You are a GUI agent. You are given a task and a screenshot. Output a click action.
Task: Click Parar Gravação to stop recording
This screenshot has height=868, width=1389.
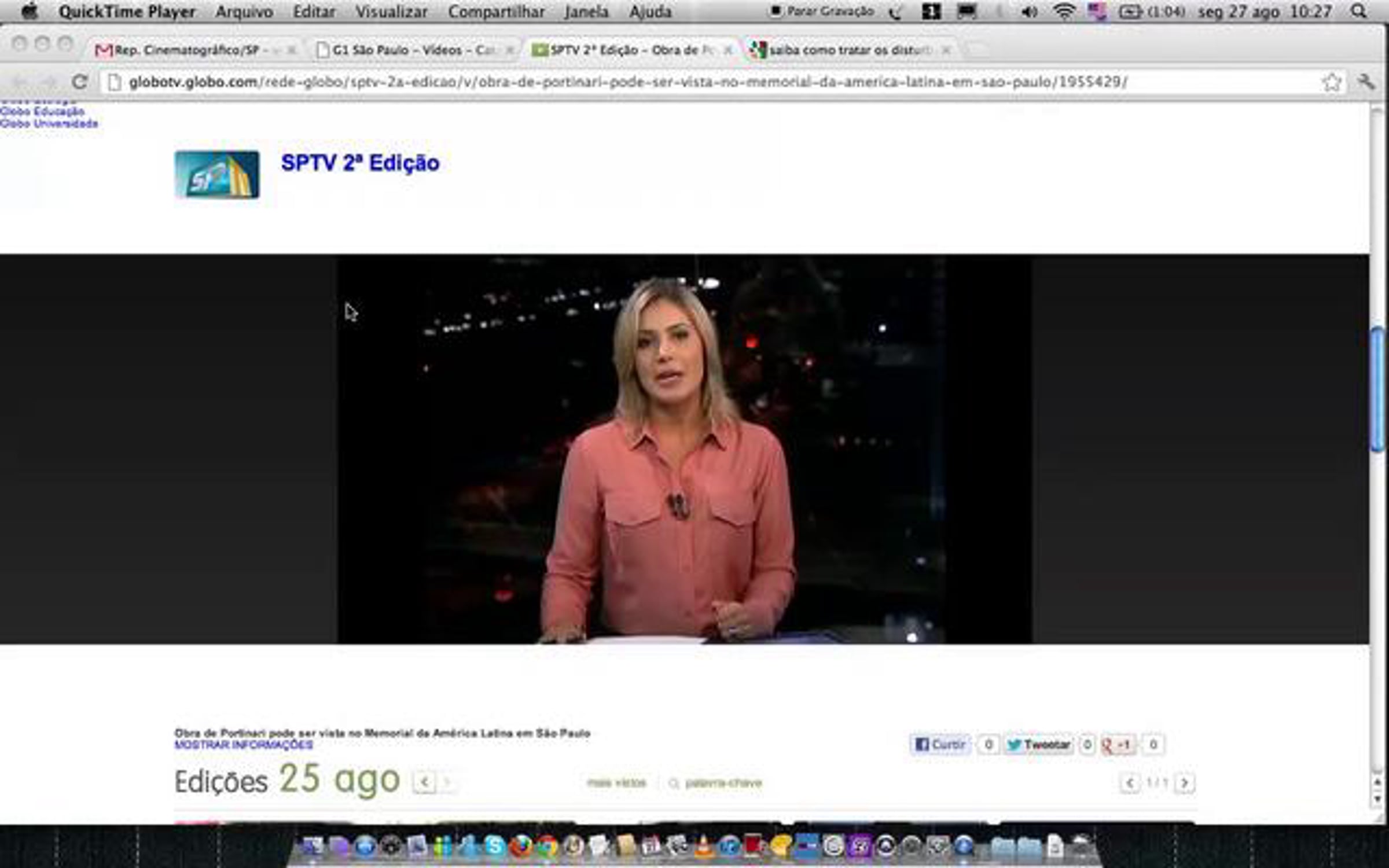click(x=822, y=11)
